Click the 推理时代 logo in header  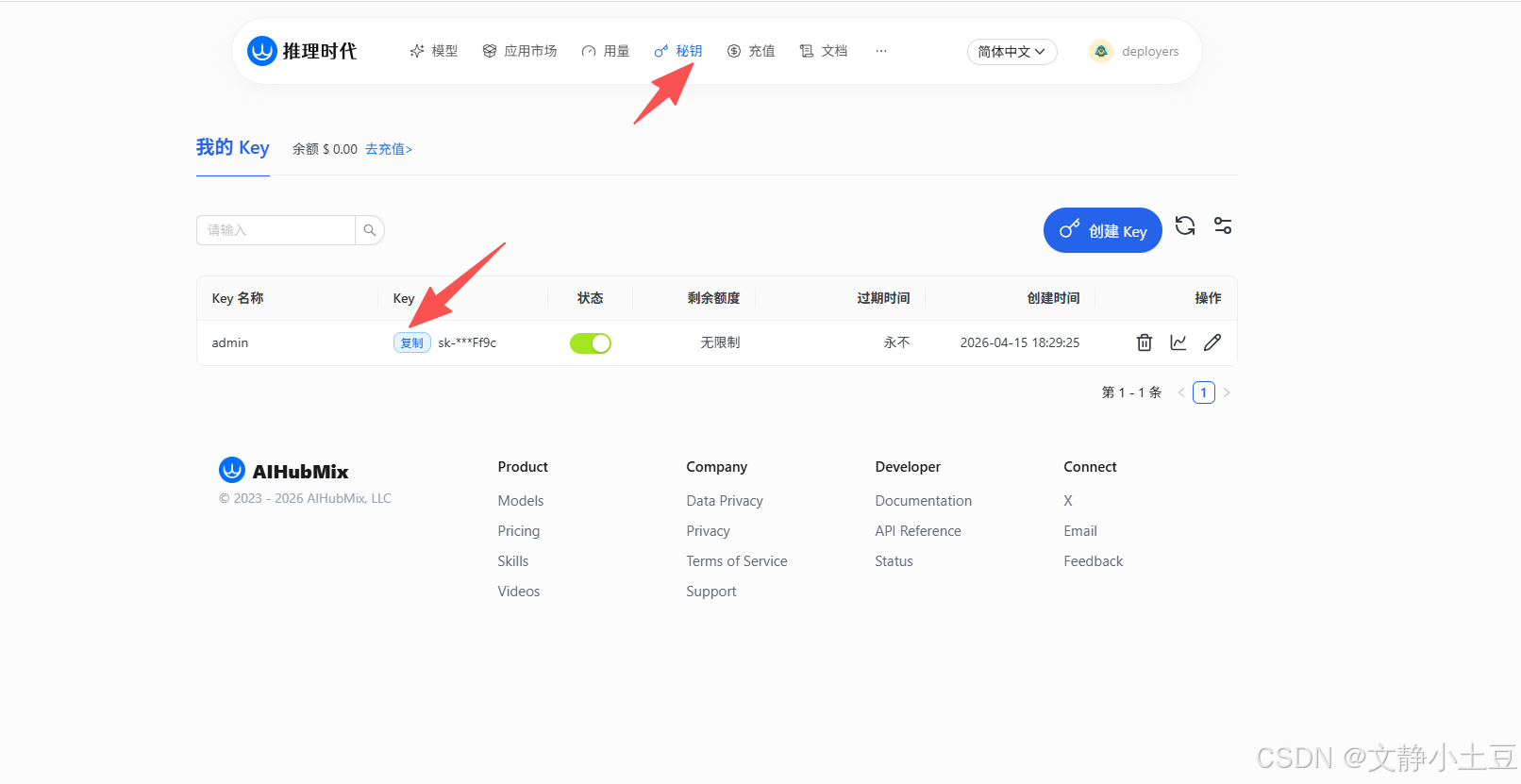click(302, 51)
